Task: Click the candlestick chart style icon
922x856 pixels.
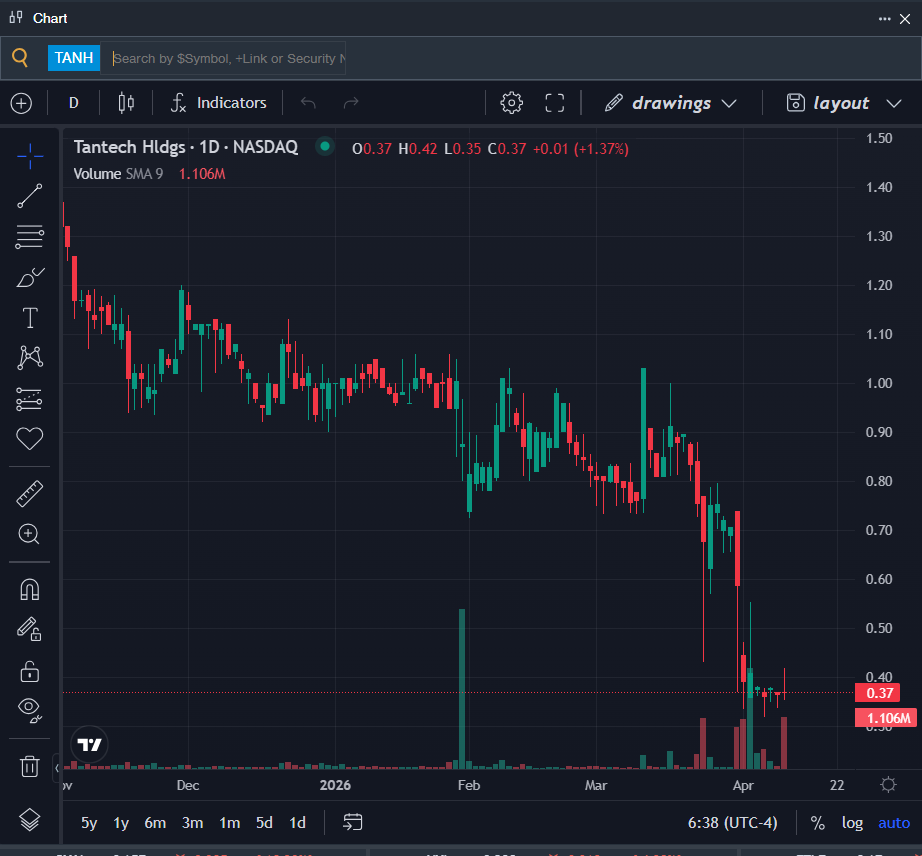Action: pos(126,103)
